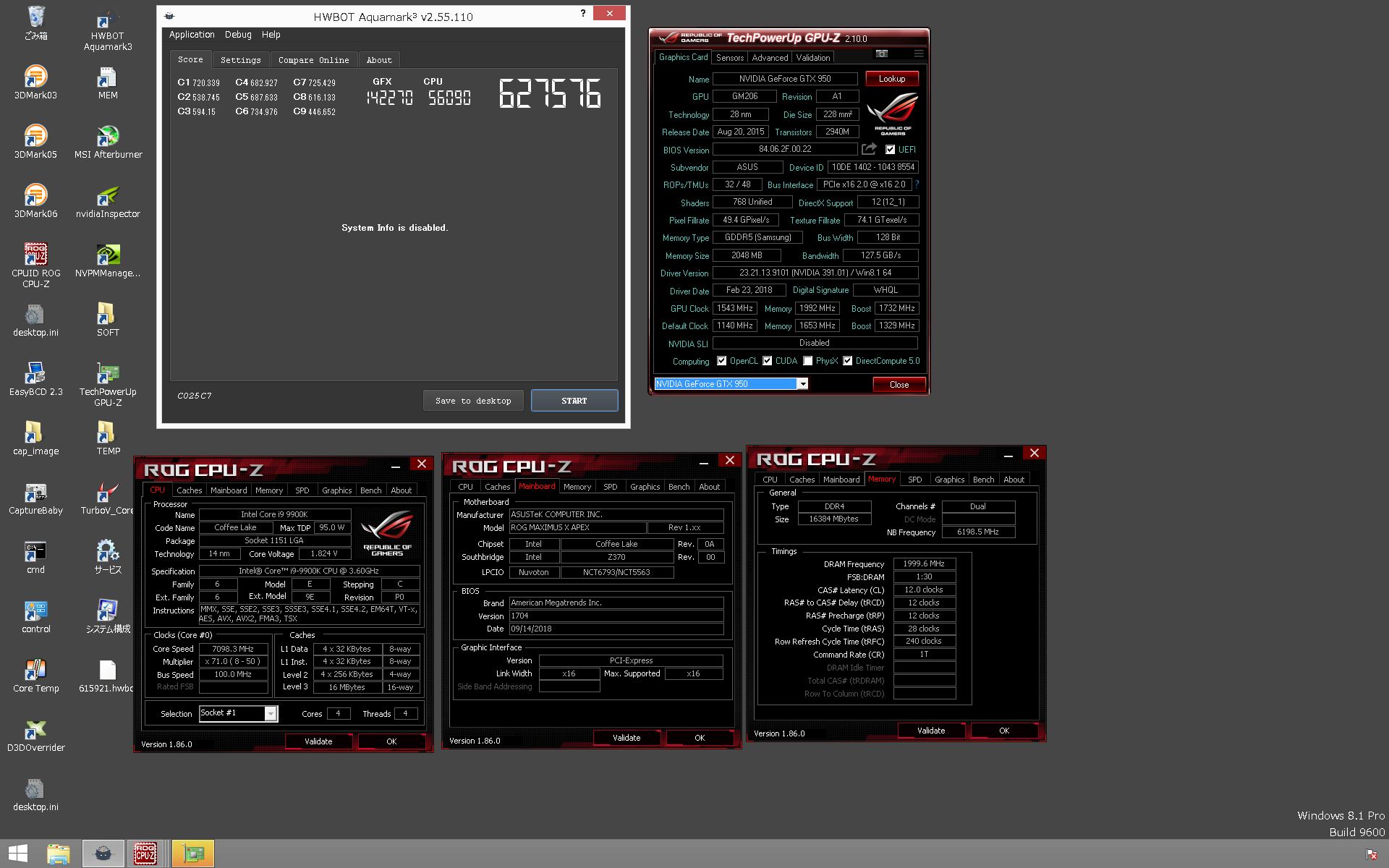Open HWBOT Aquamark3 desktop shortcut
The image size is (1389, 868).
coord(108,29)
